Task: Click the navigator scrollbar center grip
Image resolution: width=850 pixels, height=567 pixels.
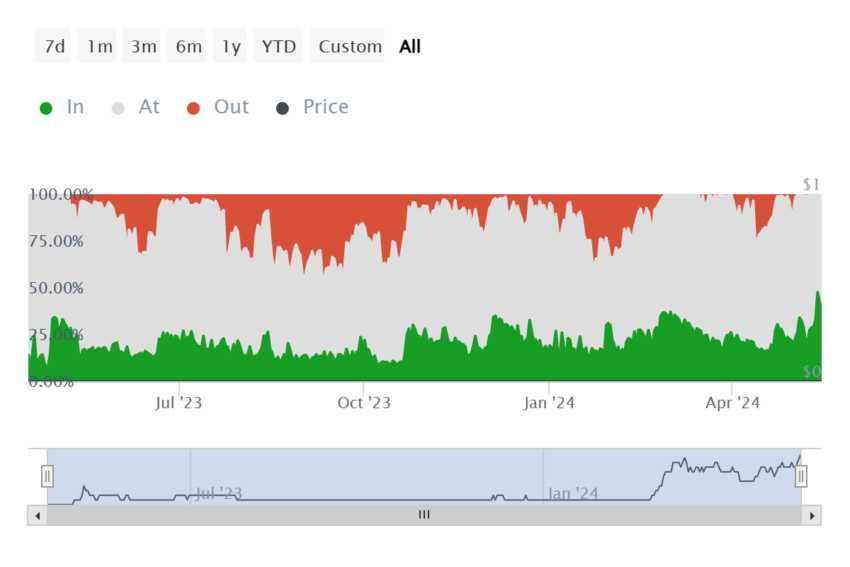Action: (x=424, y=515)
